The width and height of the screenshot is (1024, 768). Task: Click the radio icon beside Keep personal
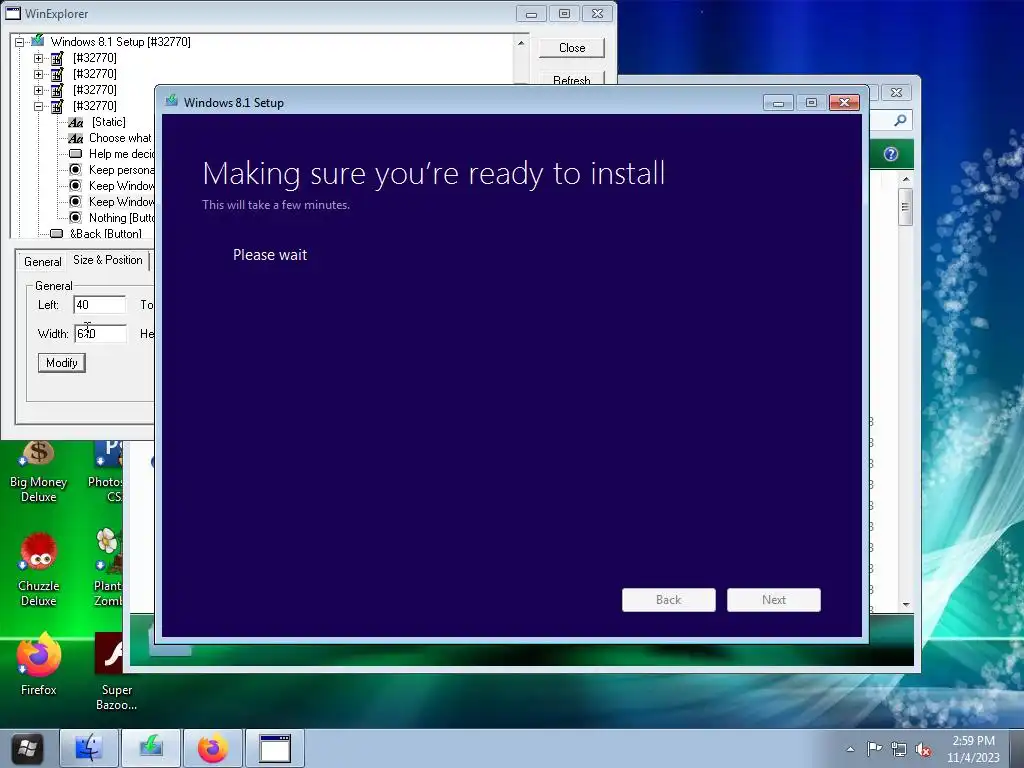(76, 170)
